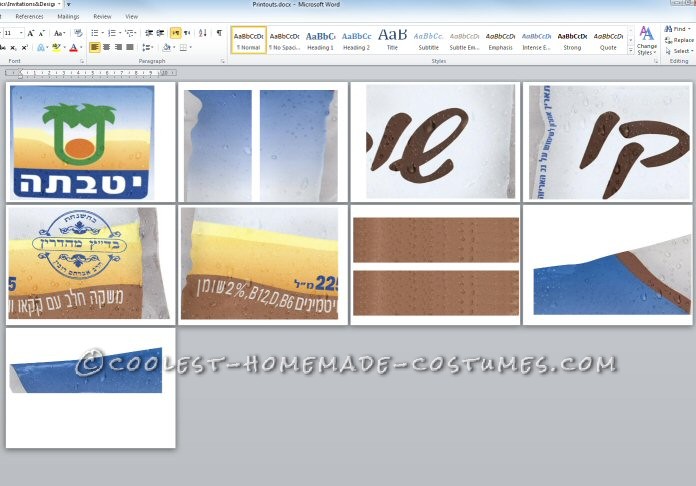Click the Text Effects icon
Screen dimensions: 696x486
41,47
